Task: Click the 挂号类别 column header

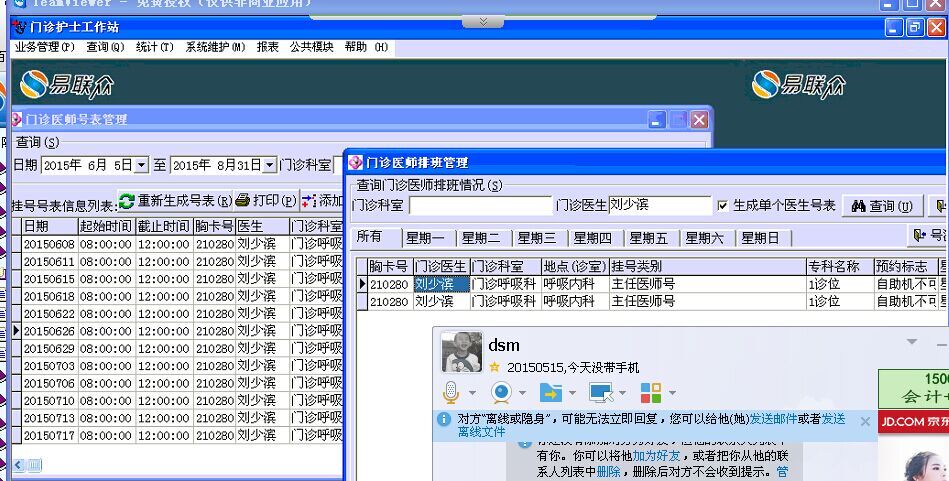Action: pyautogui.click(x=708, y=266)
